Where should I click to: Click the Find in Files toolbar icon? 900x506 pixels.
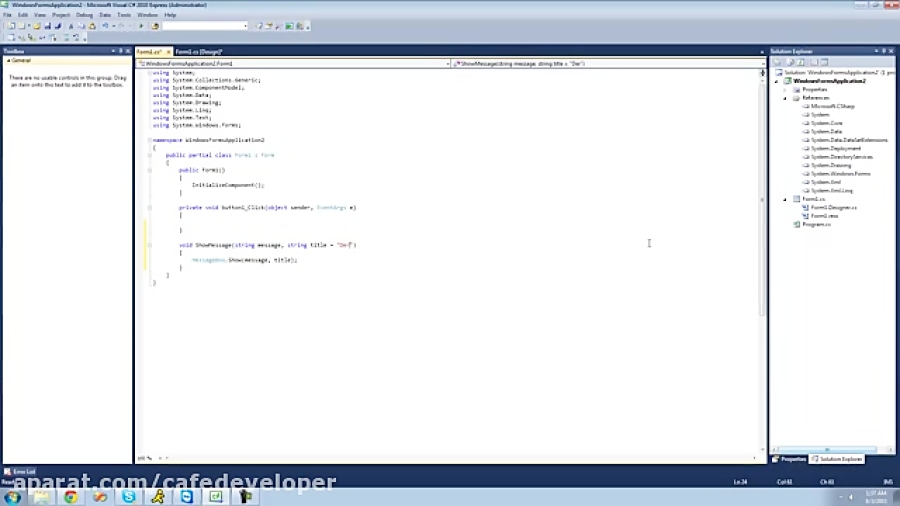[x=155, y=26]
